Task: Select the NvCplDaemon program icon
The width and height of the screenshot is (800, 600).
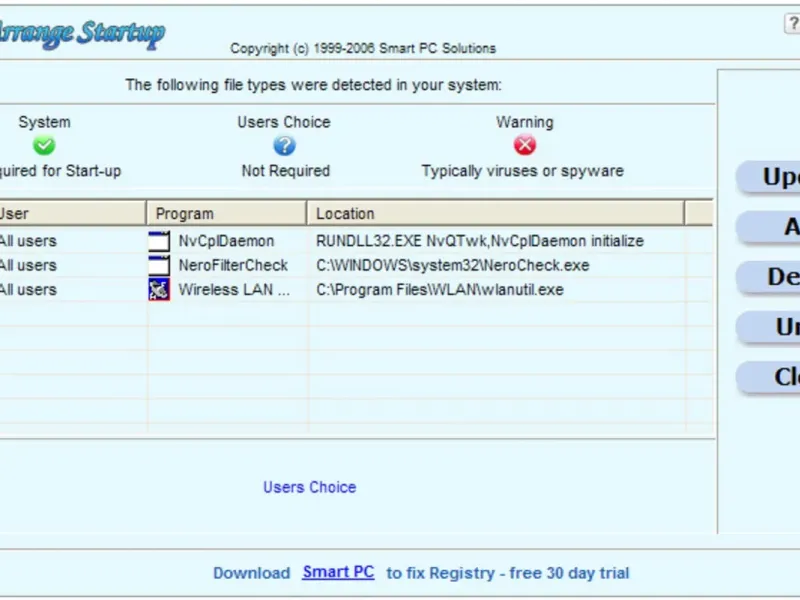Action: point(159,241)
